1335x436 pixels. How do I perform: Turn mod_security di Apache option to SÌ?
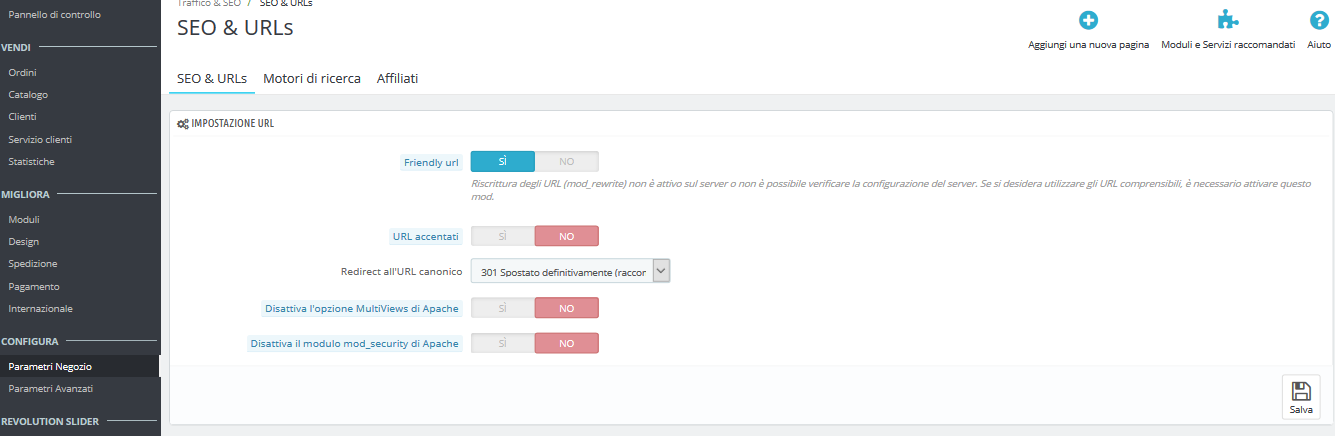(503, 343)
